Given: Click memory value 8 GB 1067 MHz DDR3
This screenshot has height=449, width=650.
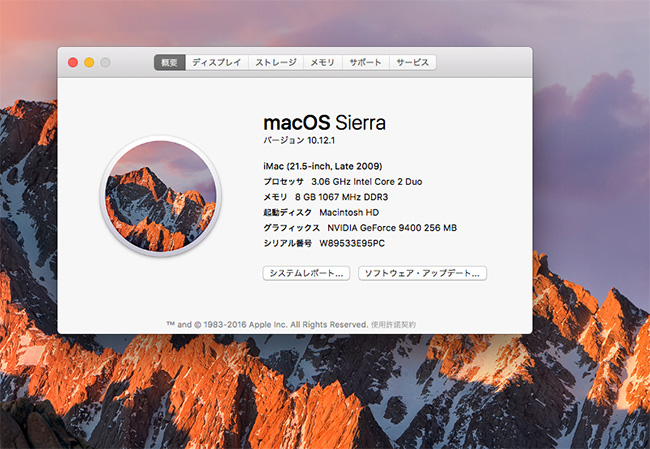Looking at the screenshot, I should tap(342, 197).
